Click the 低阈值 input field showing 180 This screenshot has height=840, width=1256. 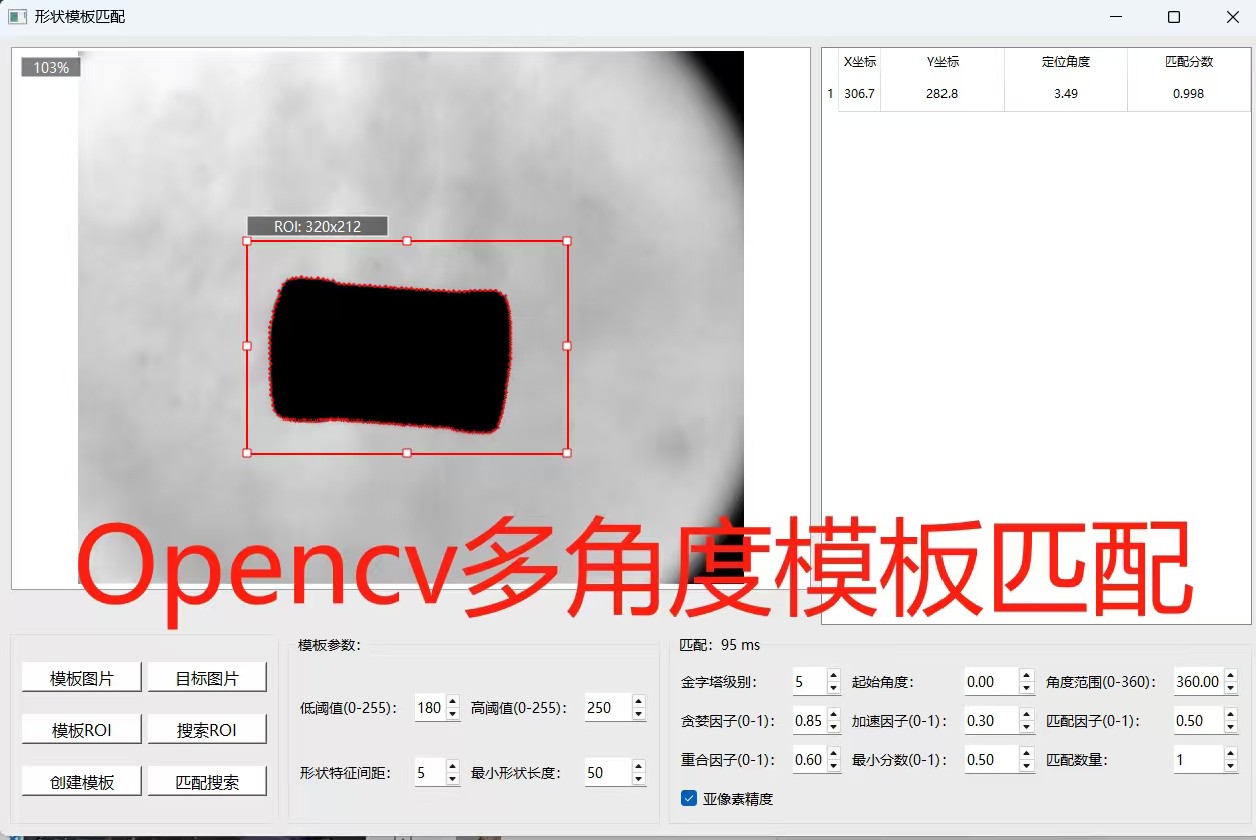pyautogui.click(x=430, y=708)
